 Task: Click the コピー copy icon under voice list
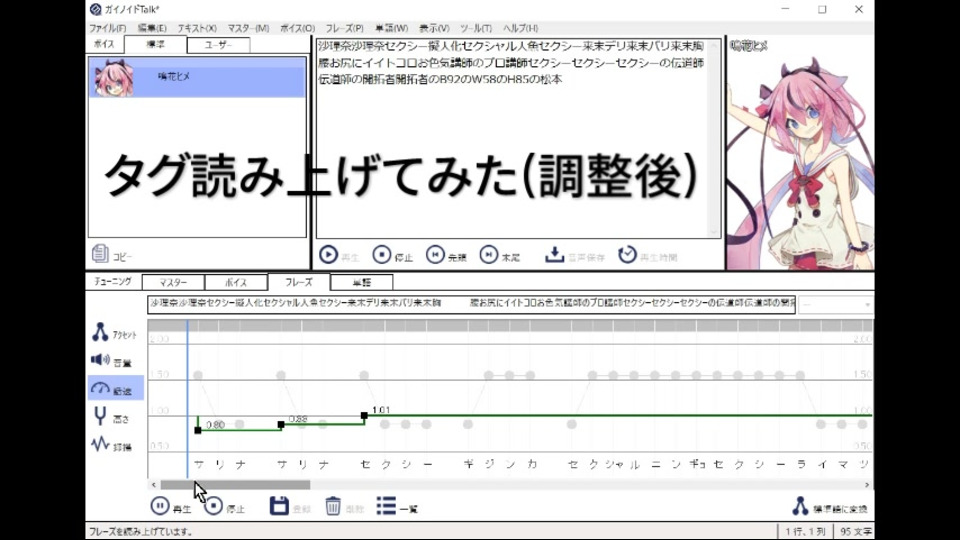click(100, 253)
